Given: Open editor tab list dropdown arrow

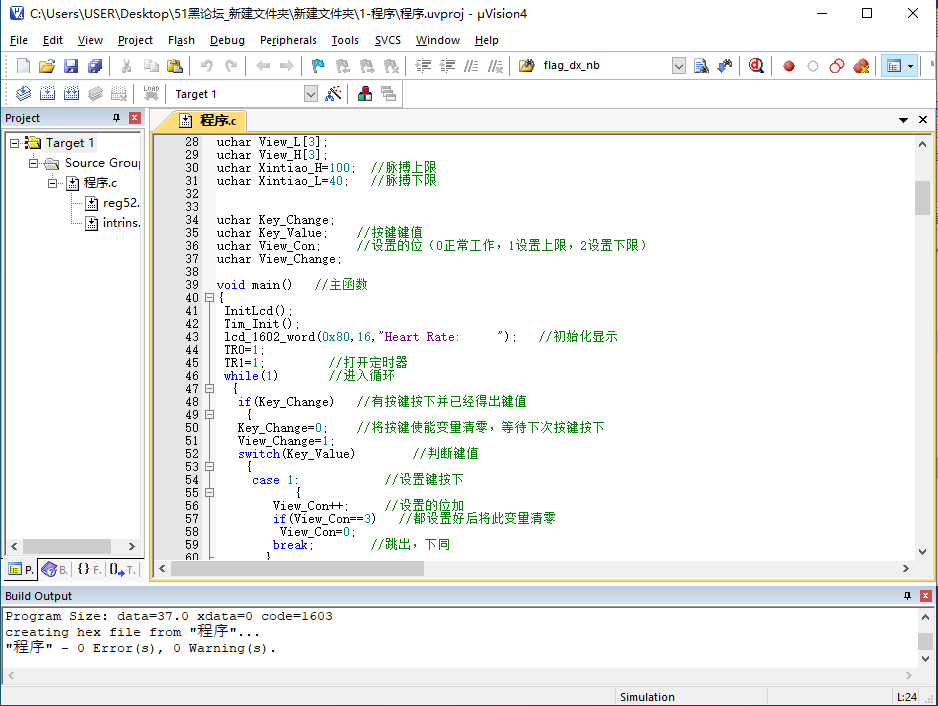Looking at the screenshot, I should point(903,120).
